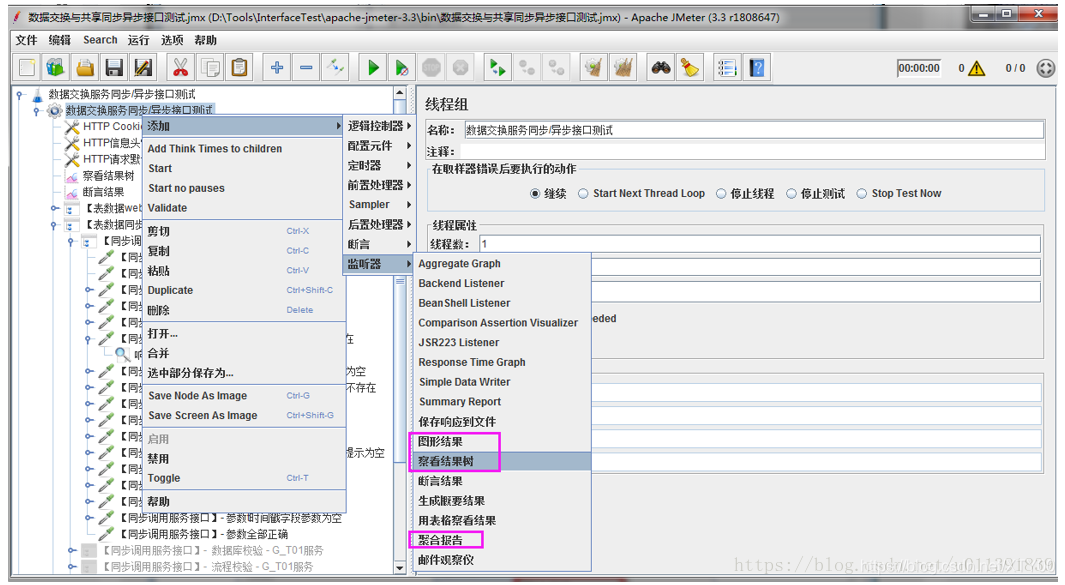This screenshot has width=1065, height=585.
Task: Click the 名称 input field
Action: point(754,130)
